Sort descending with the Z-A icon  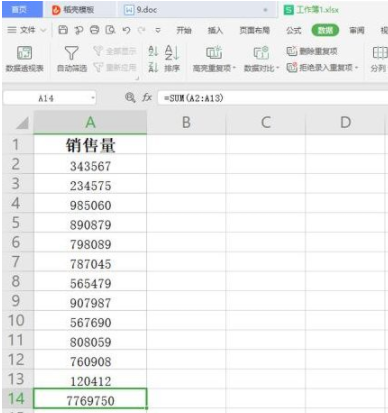[153, 68]
